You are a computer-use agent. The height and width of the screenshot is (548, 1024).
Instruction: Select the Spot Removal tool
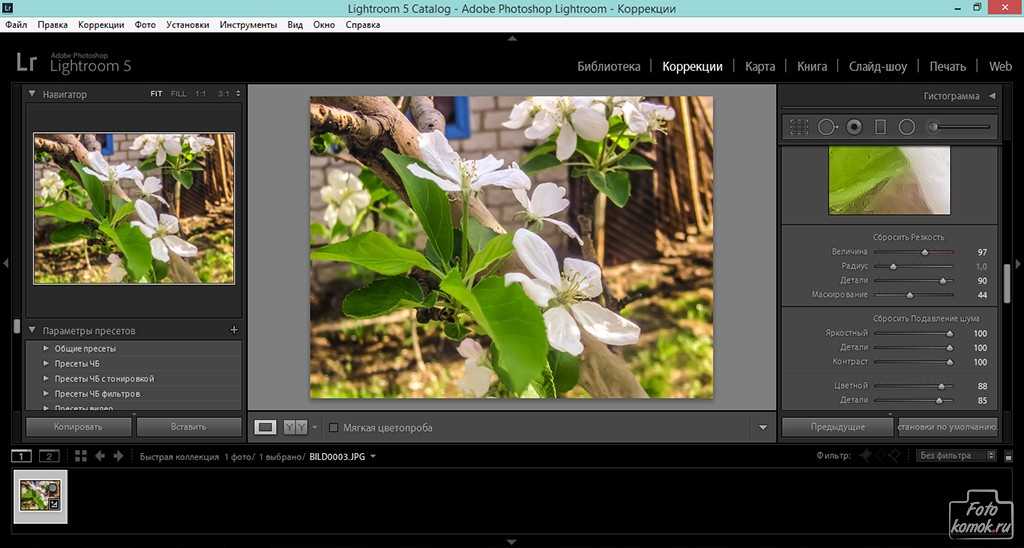[827, 127]
